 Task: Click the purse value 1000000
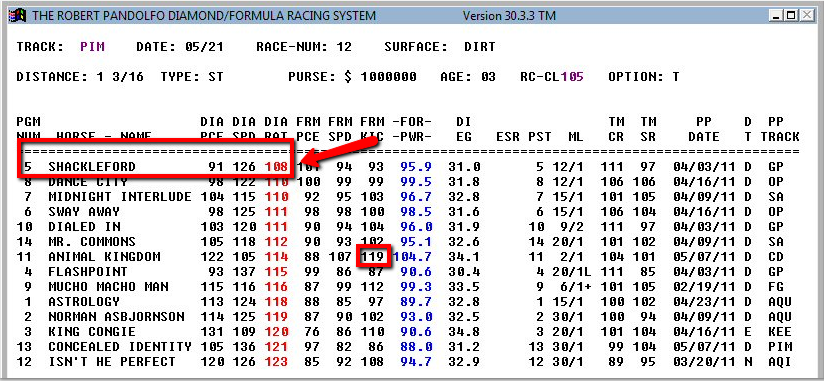click(x=388, y=77)
